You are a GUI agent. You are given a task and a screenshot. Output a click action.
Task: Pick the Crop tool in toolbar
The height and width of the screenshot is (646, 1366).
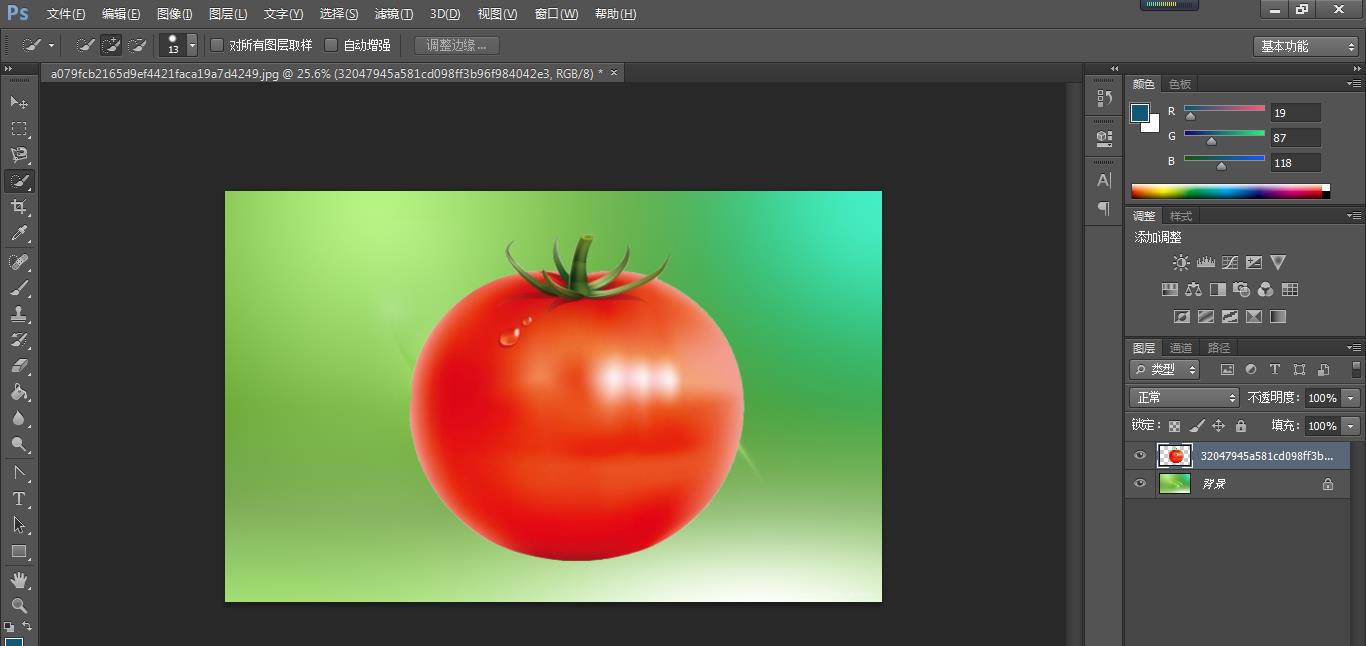coord(19,207)
